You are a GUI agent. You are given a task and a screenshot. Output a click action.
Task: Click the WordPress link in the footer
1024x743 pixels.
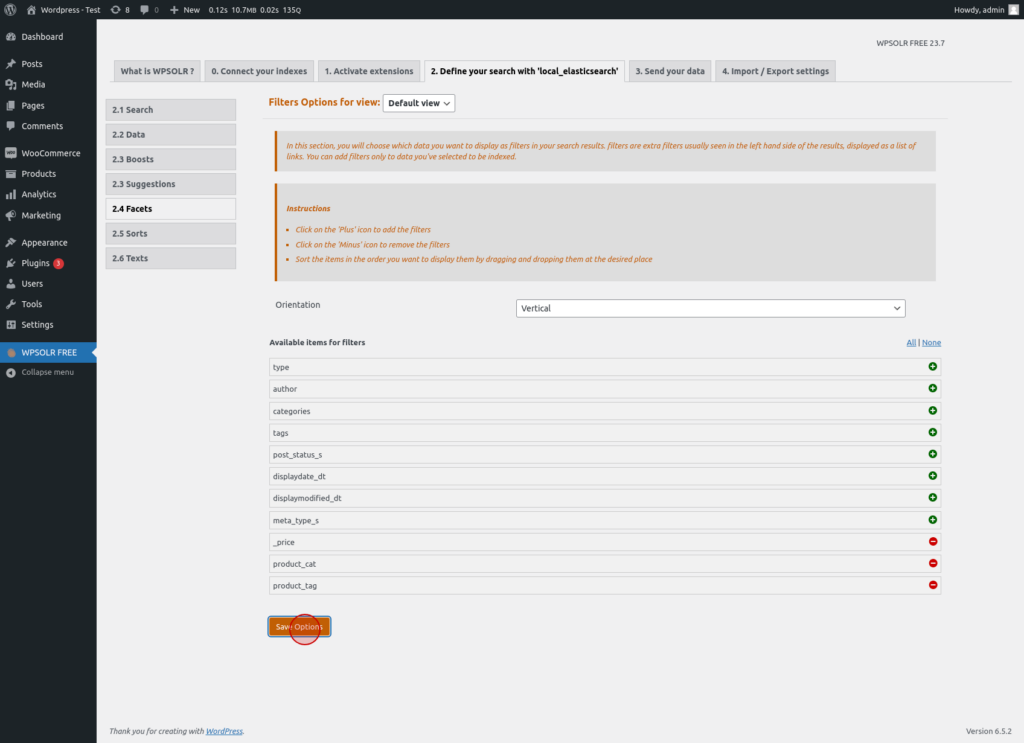[224, 731]
